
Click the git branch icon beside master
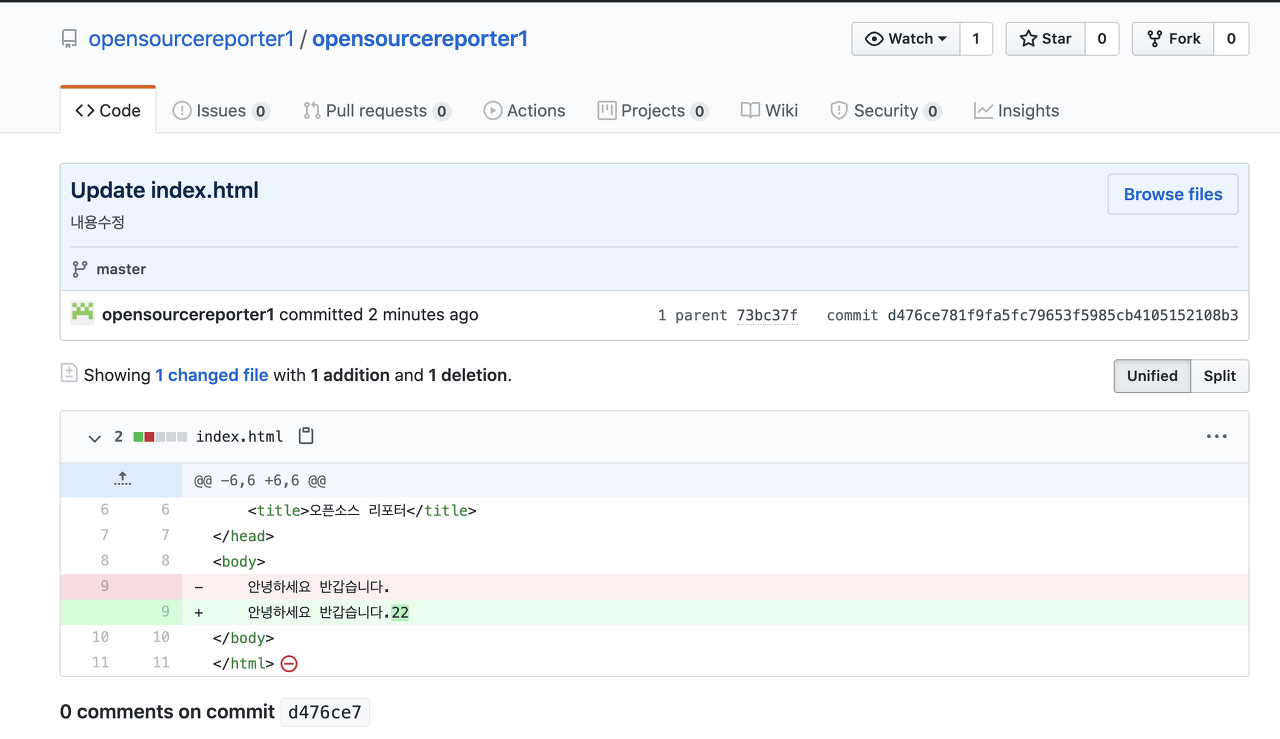(x=80, y=269)
